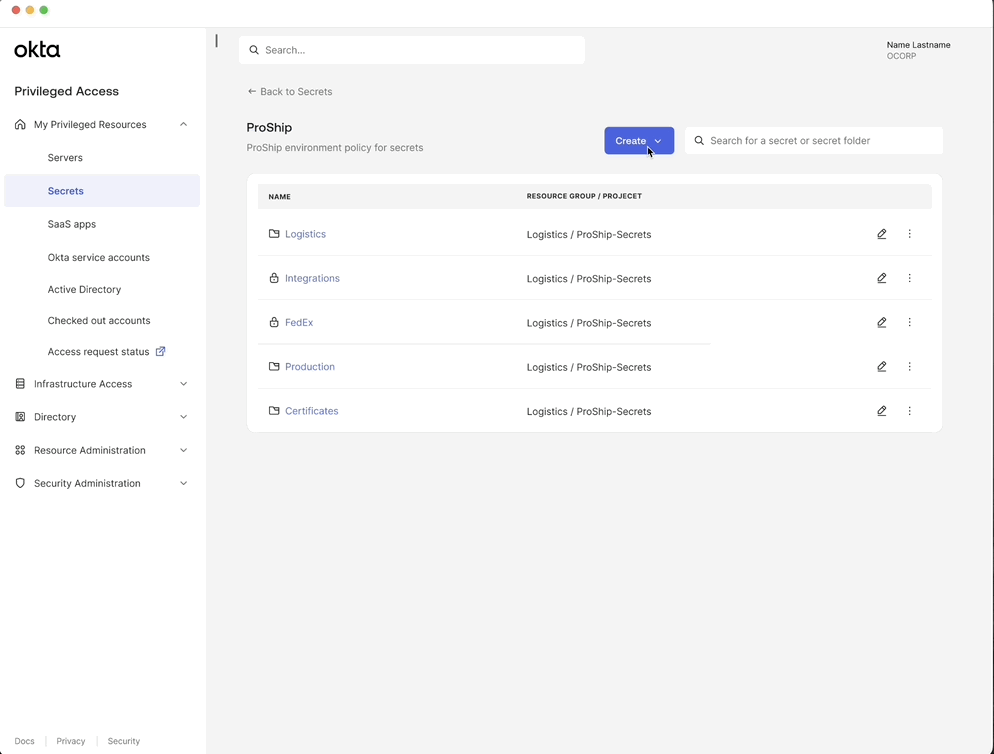This screenshot has width=994, height=754.
Task: Click the folder icon beside Logistics
Action: [274, 234]
